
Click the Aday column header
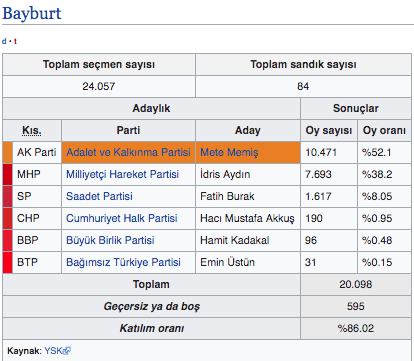pyautogui.click(x=248, y=130)
